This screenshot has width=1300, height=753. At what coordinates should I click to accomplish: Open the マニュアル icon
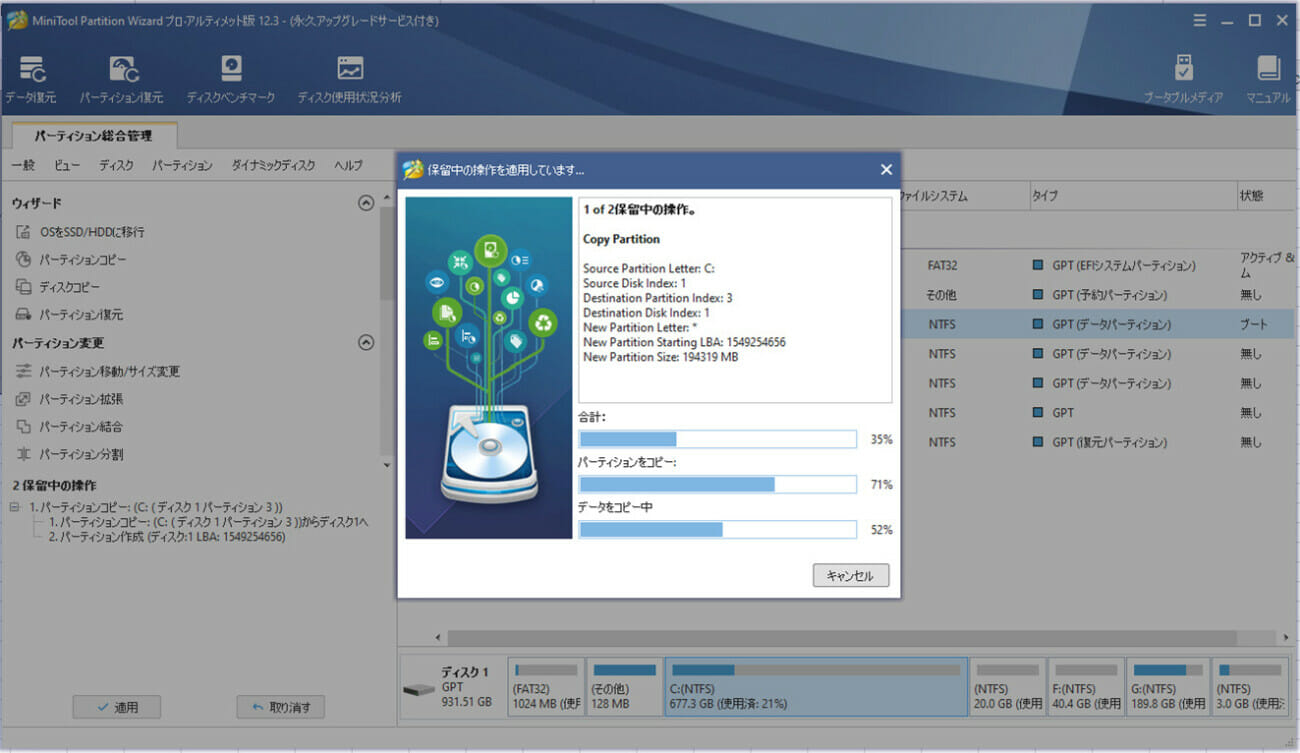pyautogui.click(x=1268, y=80)
